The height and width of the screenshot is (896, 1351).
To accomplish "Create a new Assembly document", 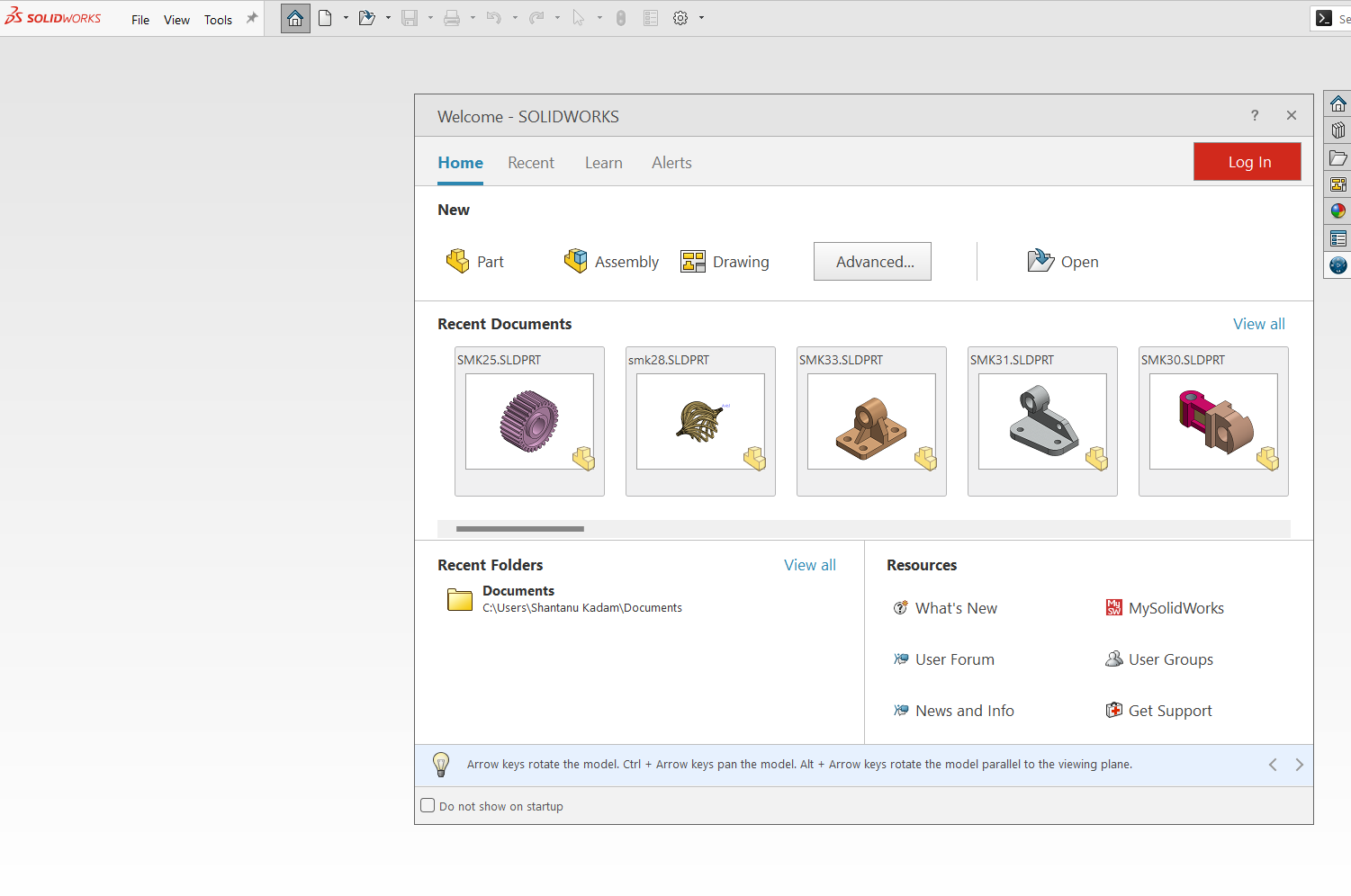I will pos(611,262).
